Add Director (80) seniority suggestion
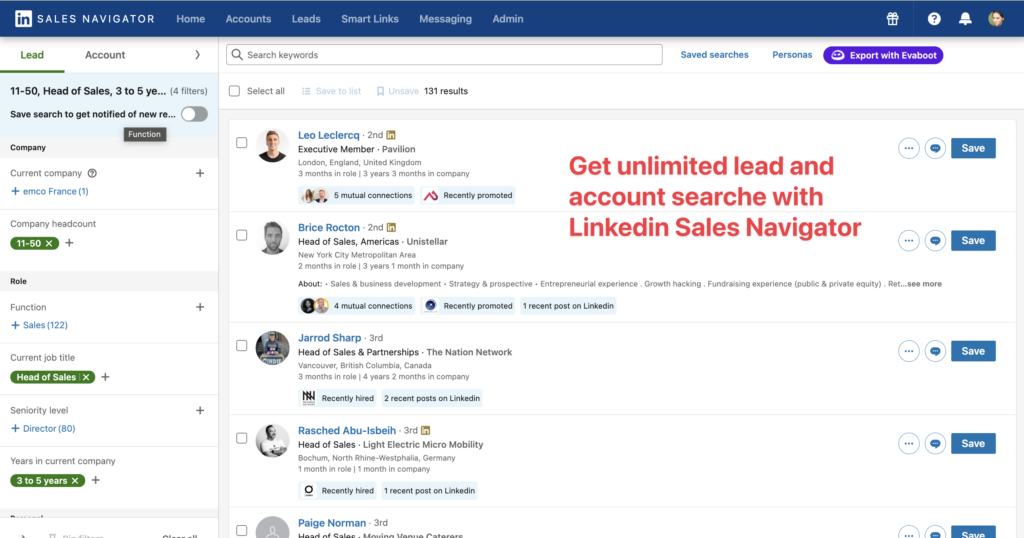Viewport: 1024px width, 538px height. pos(43,428)
